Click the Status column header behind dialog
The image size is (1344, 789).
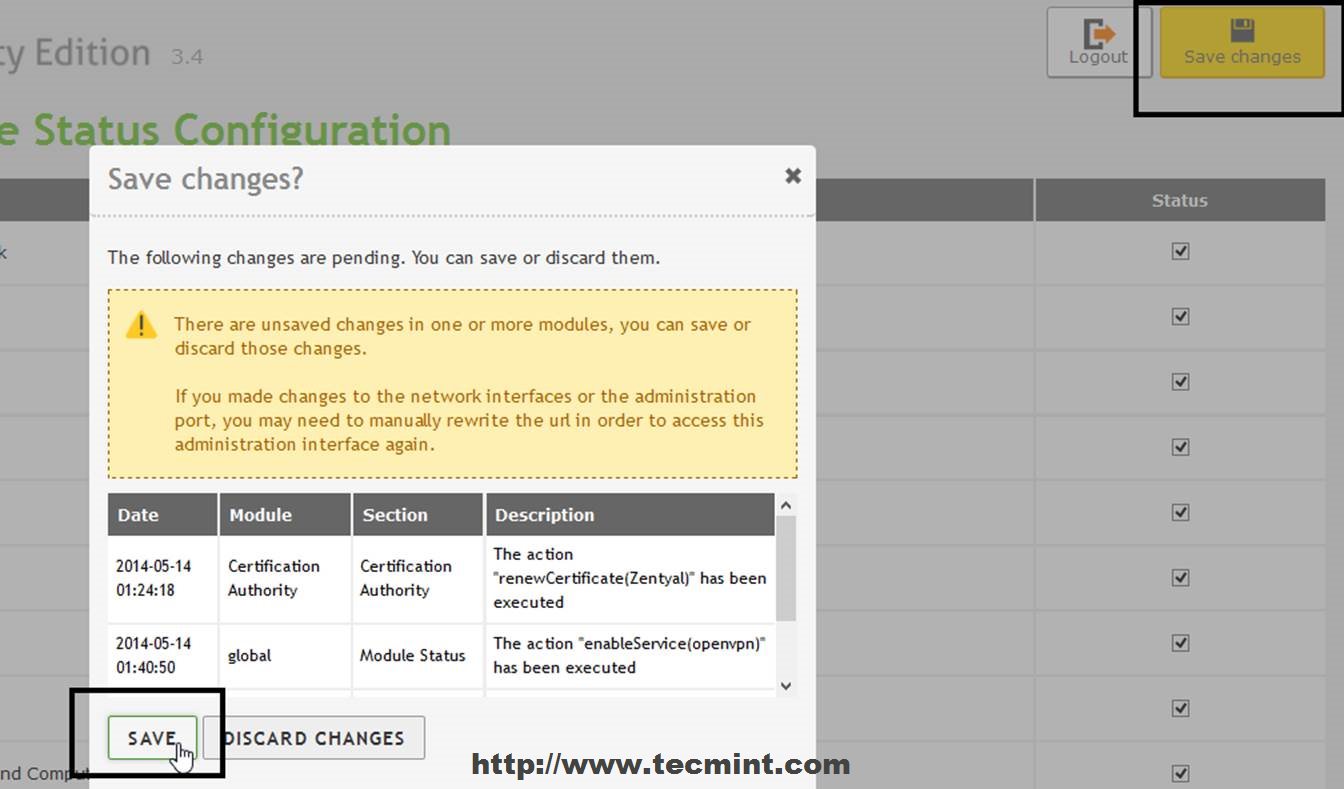1180,200
